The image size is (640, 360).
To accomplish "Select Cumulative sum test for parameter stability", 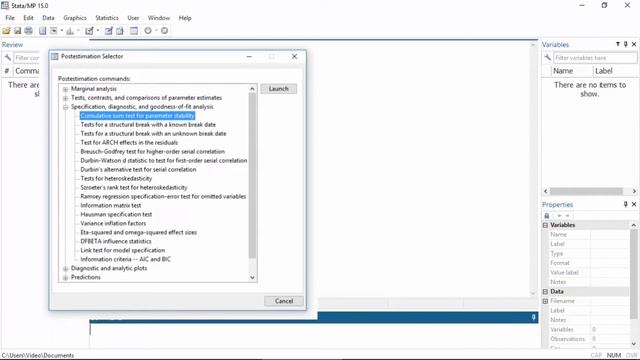I will pyautogui.click(x=137, y=116).
